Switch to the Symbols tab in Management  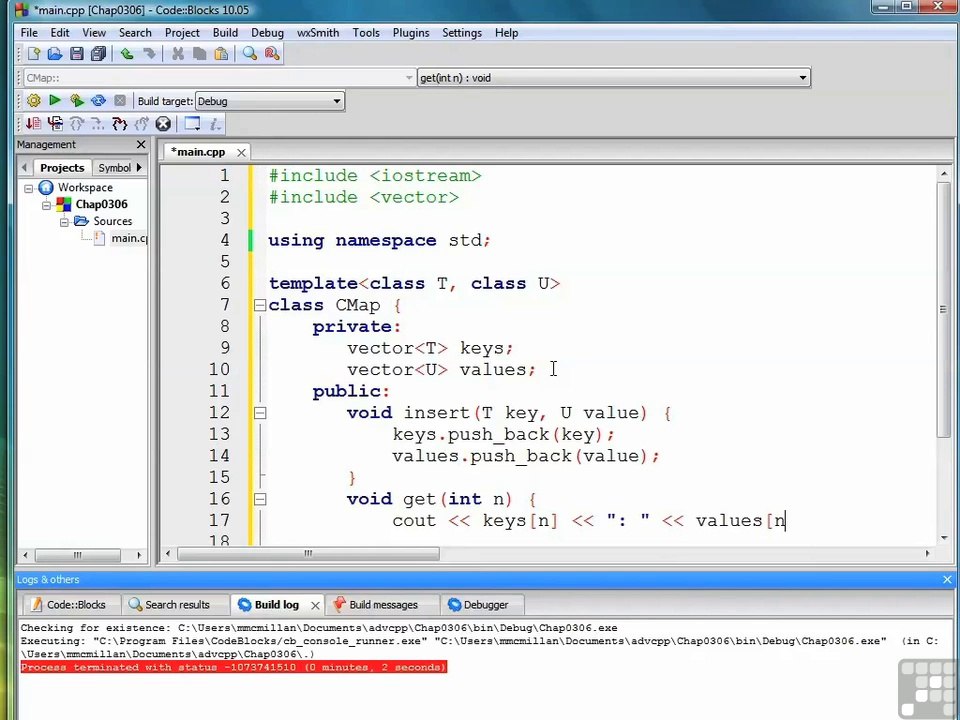tap(114, 168)
